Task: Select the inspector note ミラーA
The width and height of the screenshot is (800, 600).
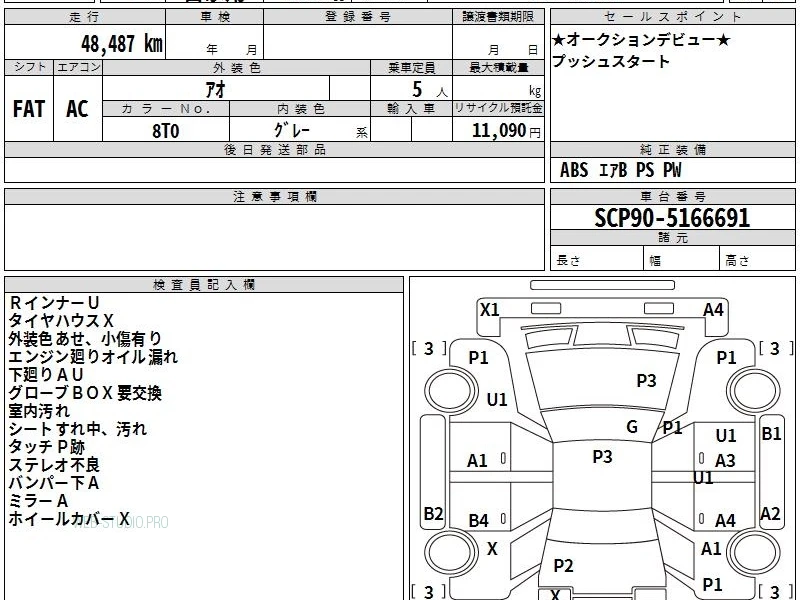Action: click(38, 501)
